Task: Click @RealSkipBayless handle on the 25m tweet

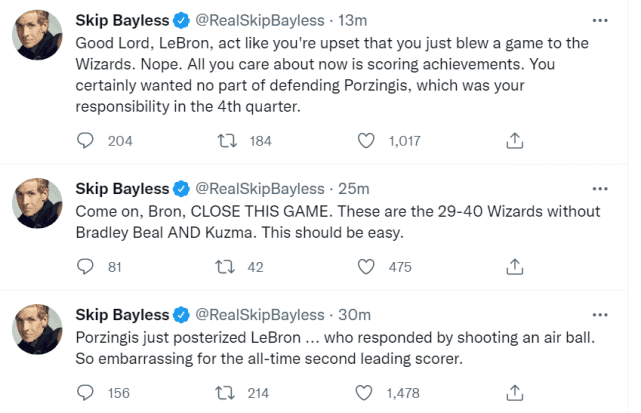Action: pos(258,189)
